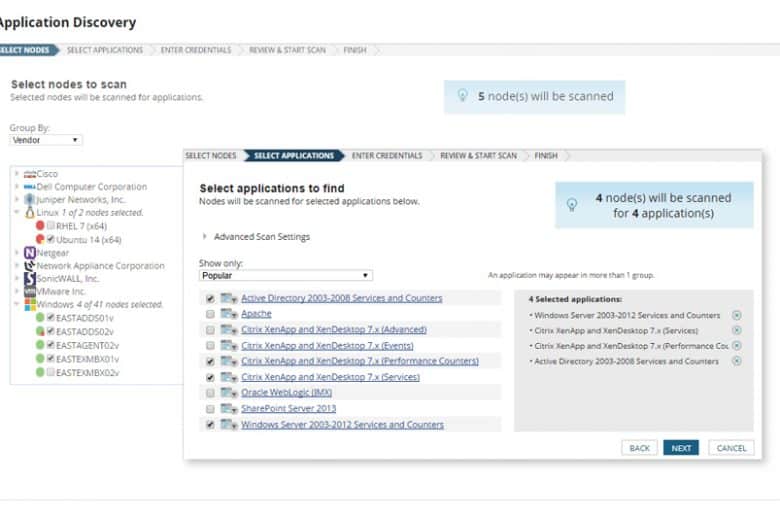Click the Network Appliance Corporation icon
This screenshot has width=780, height=516.
(x=30, y=266)
